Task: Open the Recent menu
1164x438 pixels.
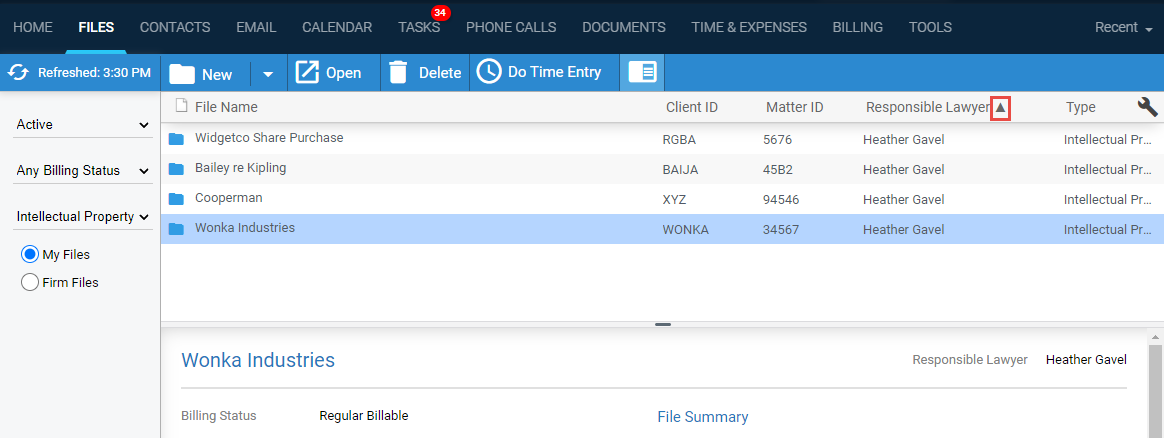Action: 1123,27
